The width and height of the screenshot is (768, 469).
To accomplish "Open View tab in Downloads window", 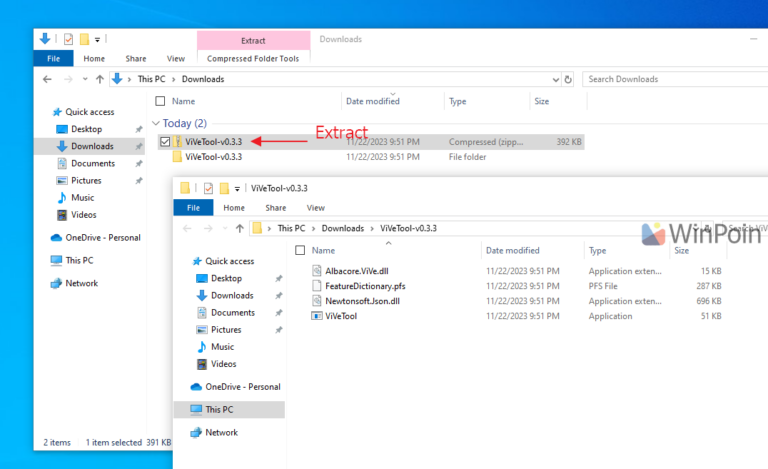I will pyautogui.click(x=176, y=58).
